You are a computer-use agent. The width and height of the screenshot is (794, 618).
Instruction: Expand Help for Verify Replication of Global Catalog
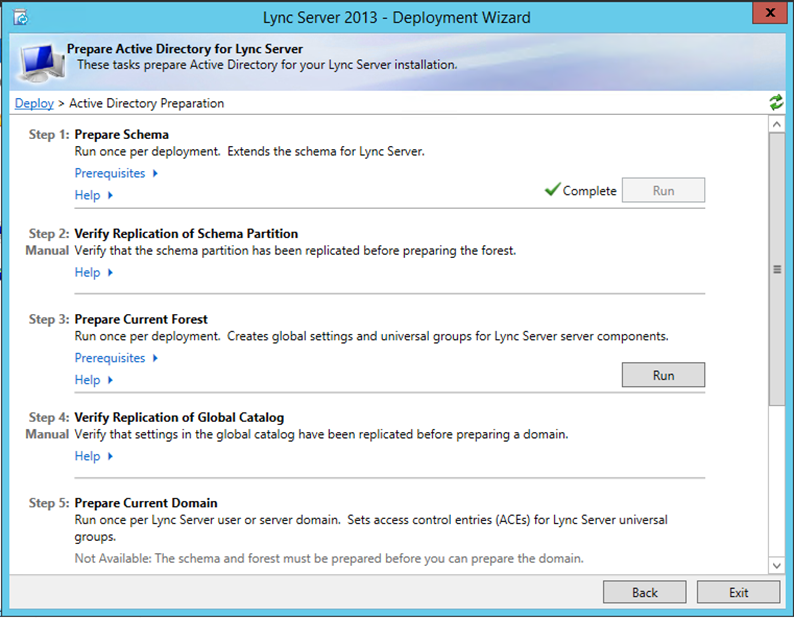[x=94, y=456]
